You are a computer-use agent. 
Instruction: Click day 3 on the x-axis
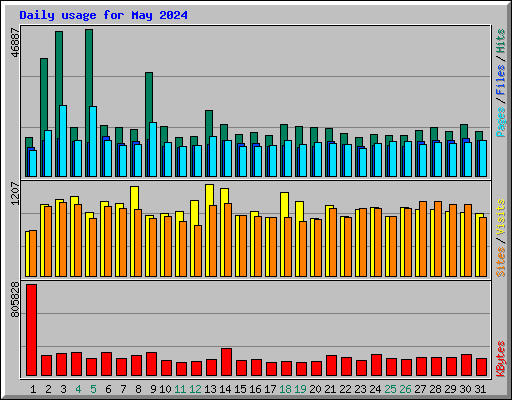point(63,389)
